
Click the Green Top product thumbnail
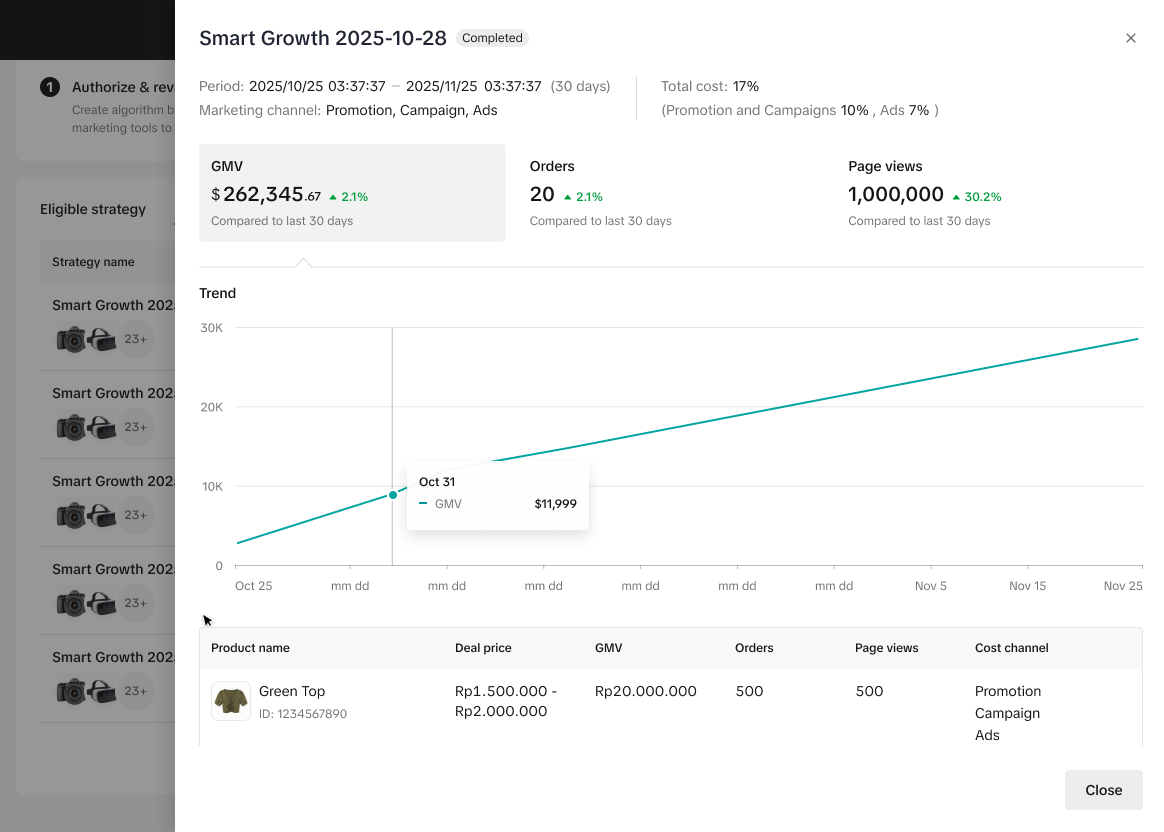coord(231,701)
